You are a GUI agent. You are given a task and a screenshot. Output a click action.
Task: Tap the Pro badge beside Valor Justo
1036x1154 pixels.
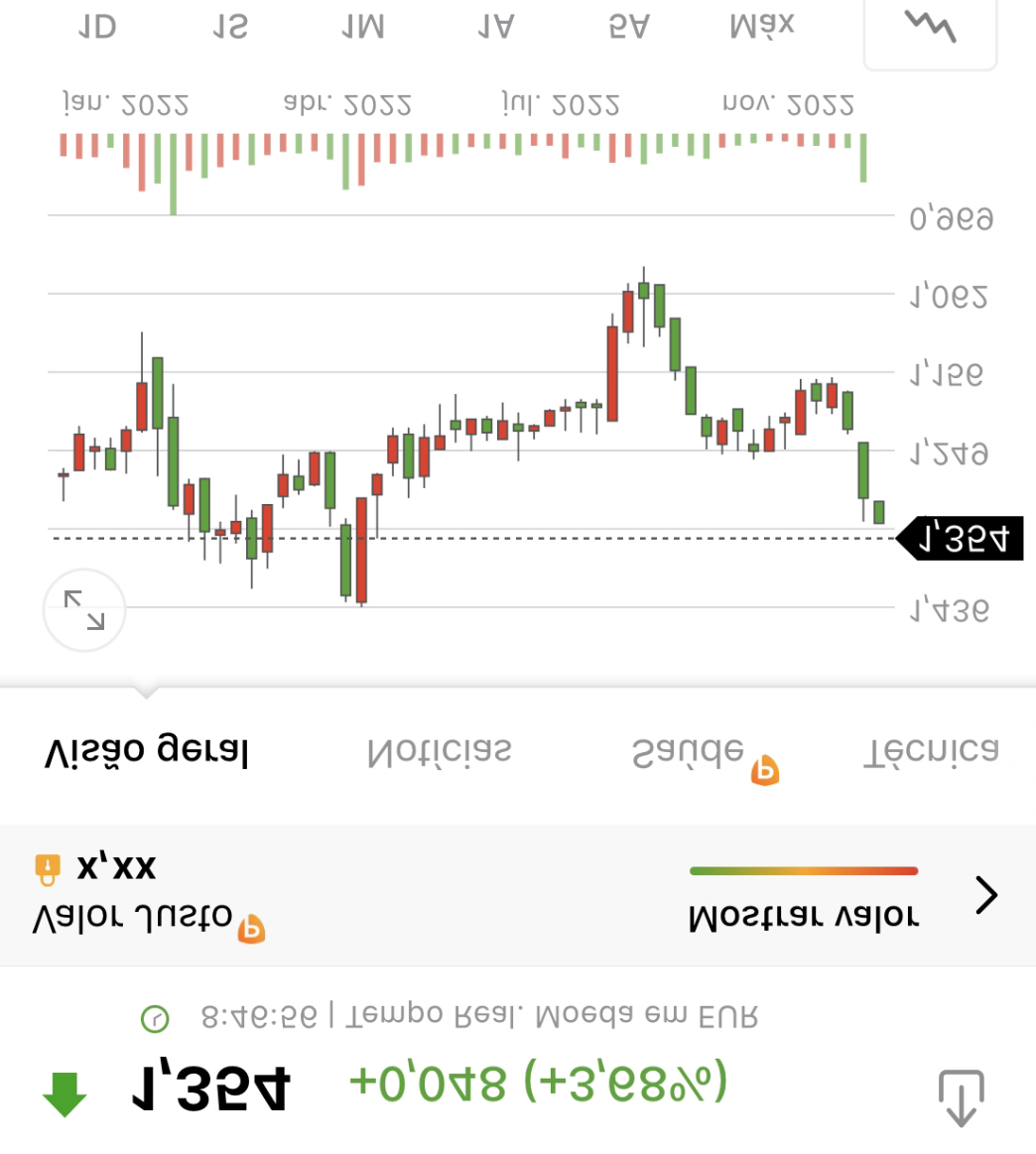coord(251,928)
